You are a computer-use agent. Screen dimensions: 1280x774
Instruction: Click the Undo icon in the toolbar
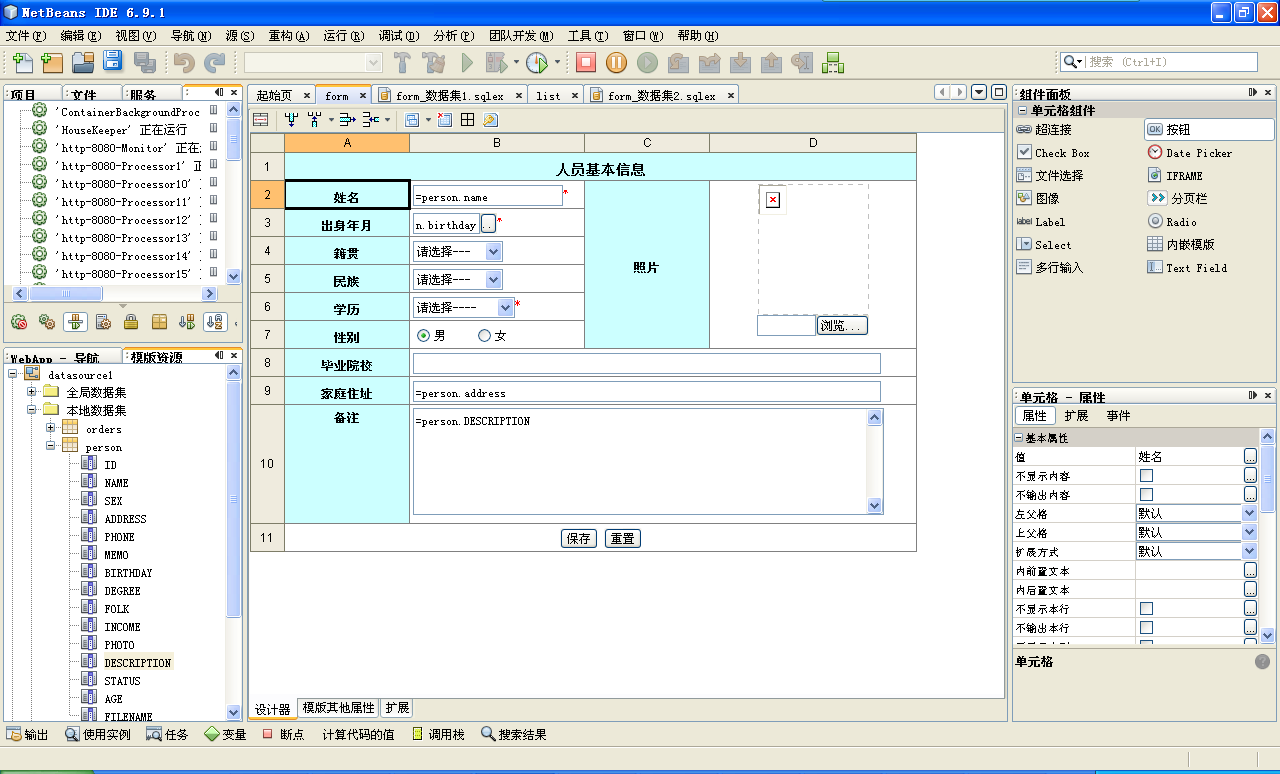pyautogui.click(x=184, y=61)
